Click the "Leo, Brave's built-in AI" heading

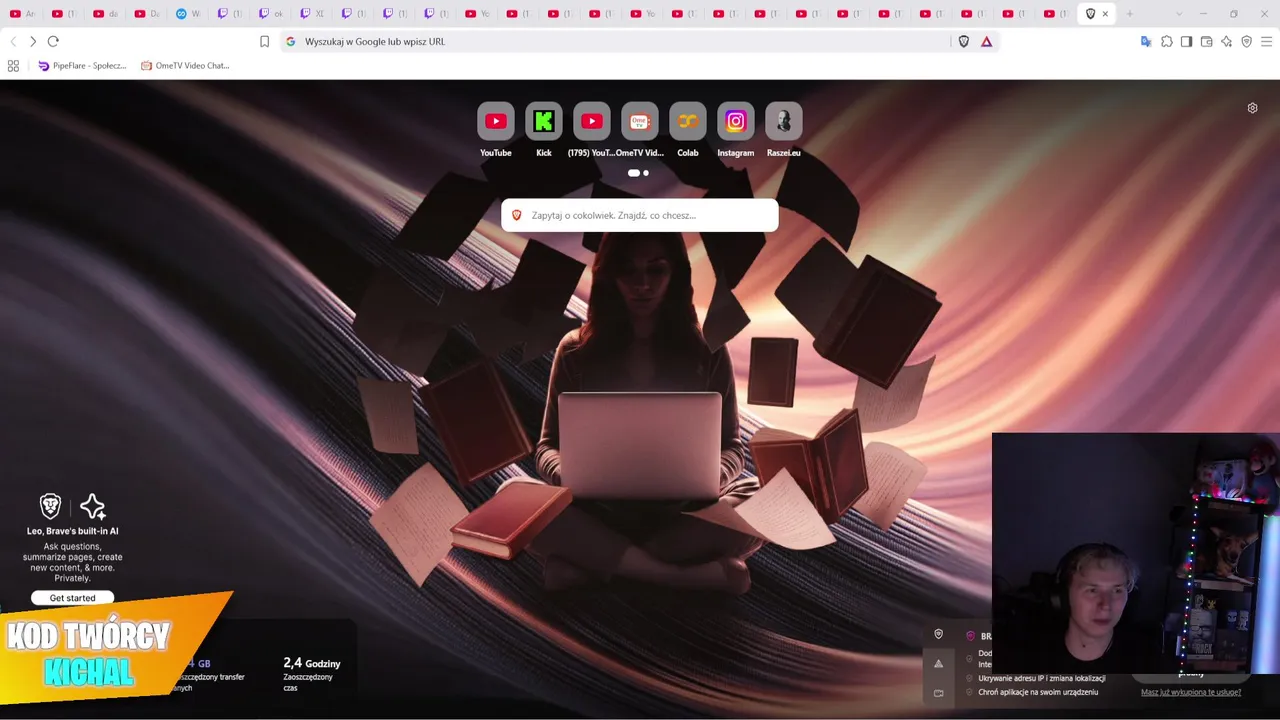pyautogui.click(x=73, y=531)
